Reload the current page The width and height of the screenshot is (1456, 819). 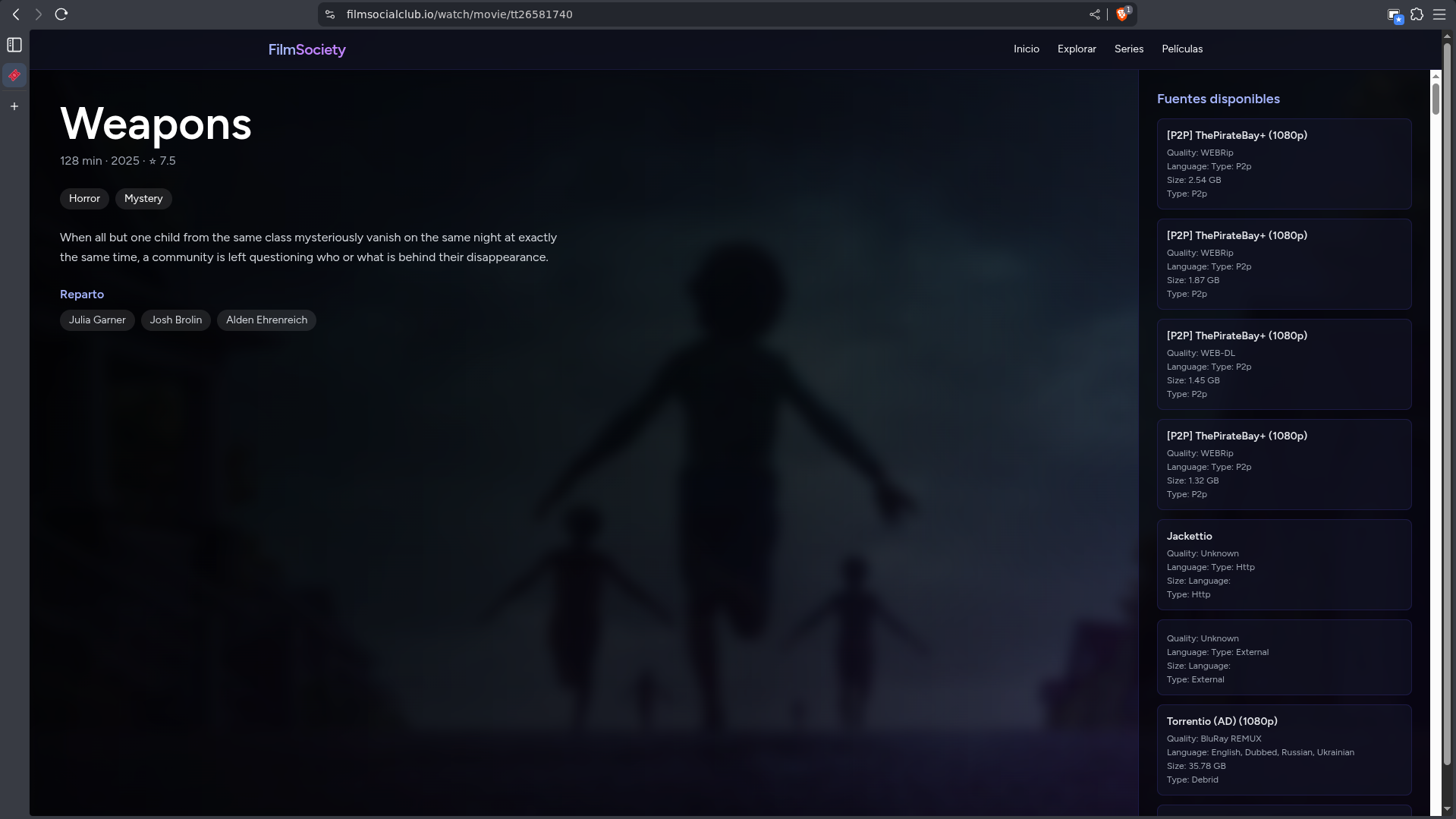point(61,14)
